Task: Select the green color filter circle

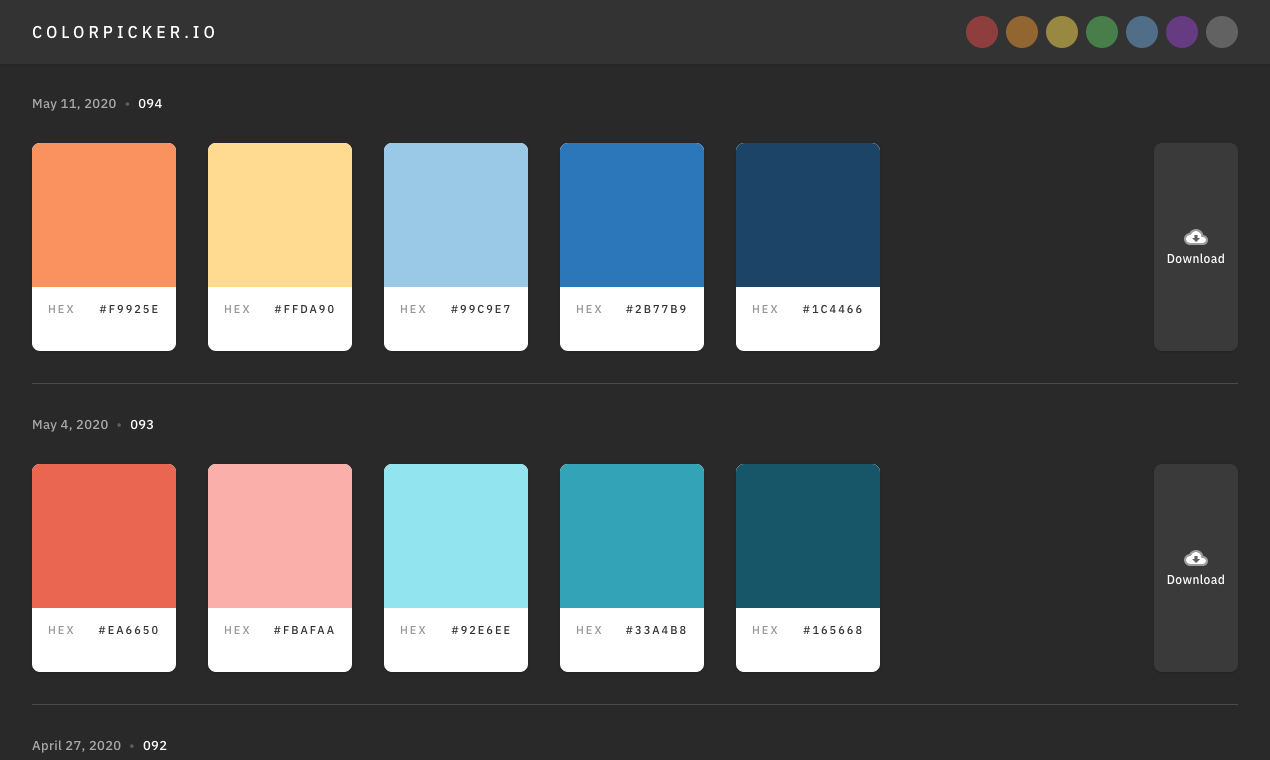Action: point(1102,31)
